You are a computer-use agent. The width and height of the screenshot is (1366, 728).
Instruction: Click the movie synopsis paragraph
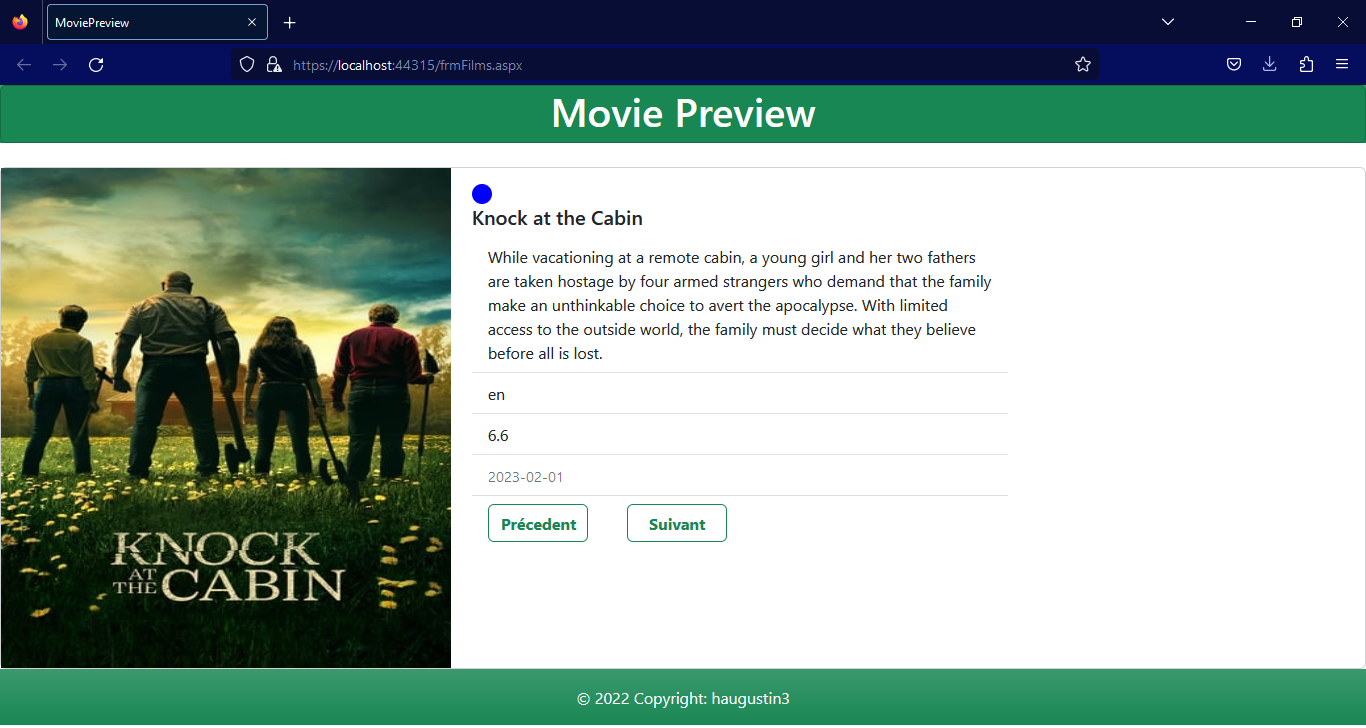point(740,306)
